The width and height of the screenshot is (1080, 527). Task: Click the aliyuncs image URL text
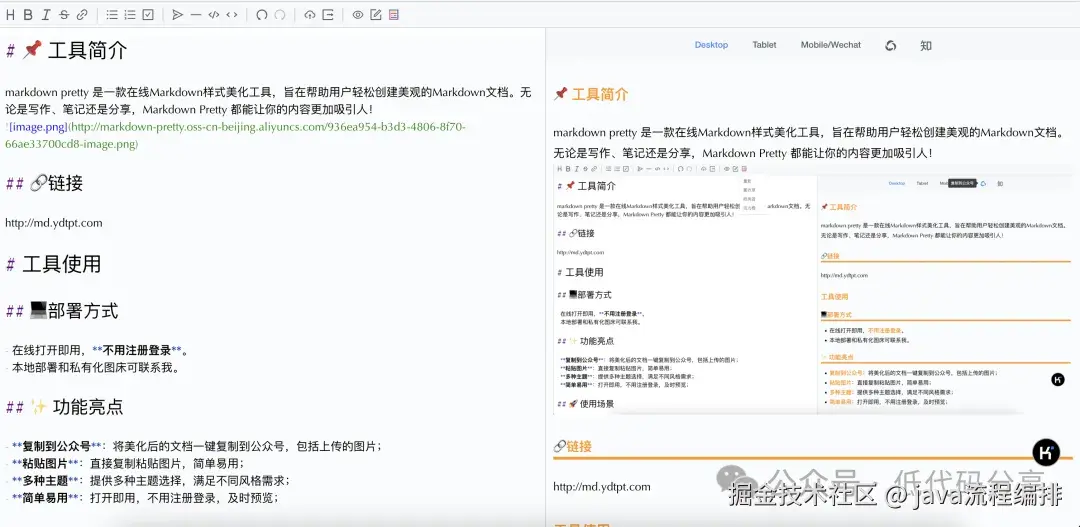[235, 136]
